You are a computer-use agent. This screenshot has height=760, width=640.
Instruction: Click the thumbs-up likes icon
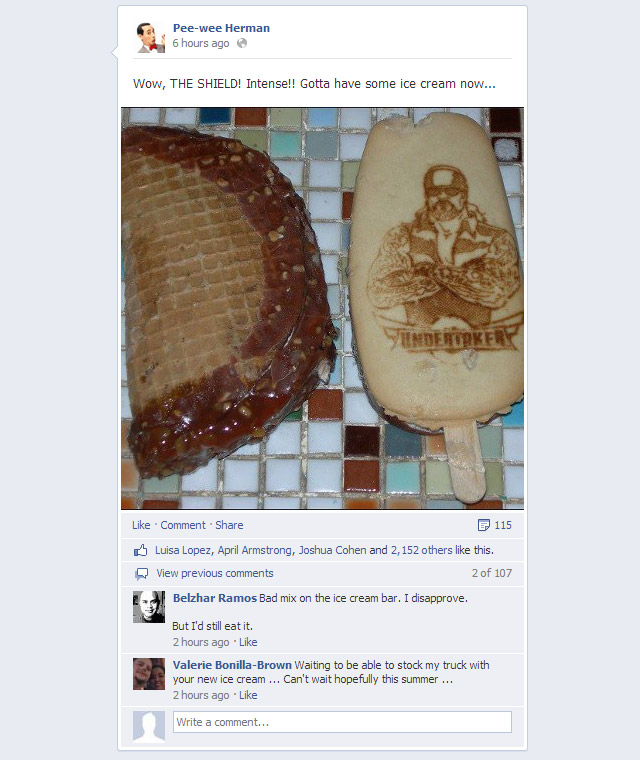pyautogui.click(x=141, y=550)
